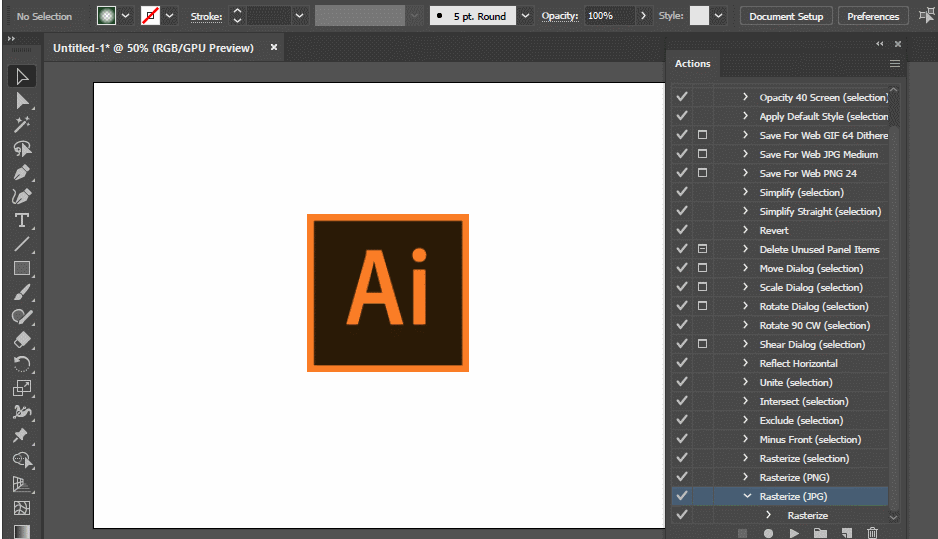Select the Lasso tool
938x539 pixels.
22,148
